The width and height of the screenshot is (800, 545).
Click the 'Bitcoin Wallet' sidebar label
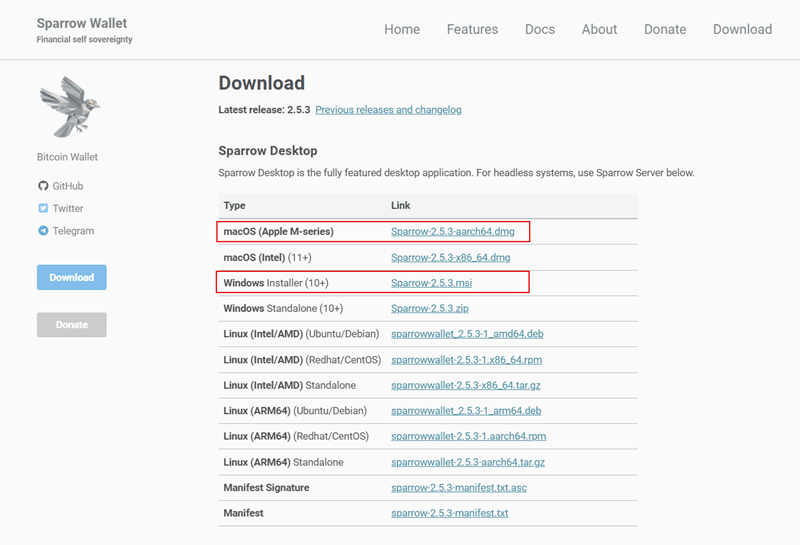(67, 157)
